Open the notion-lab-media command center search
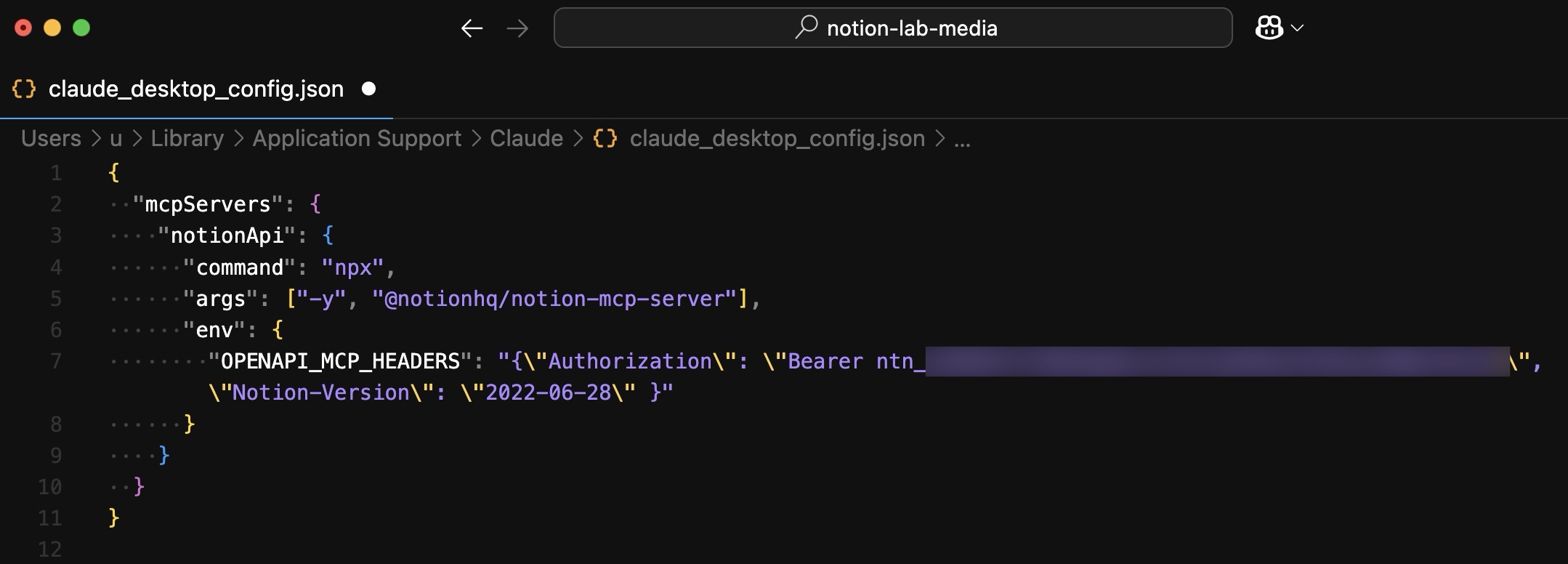The image size is (1568, 564). 893,28
